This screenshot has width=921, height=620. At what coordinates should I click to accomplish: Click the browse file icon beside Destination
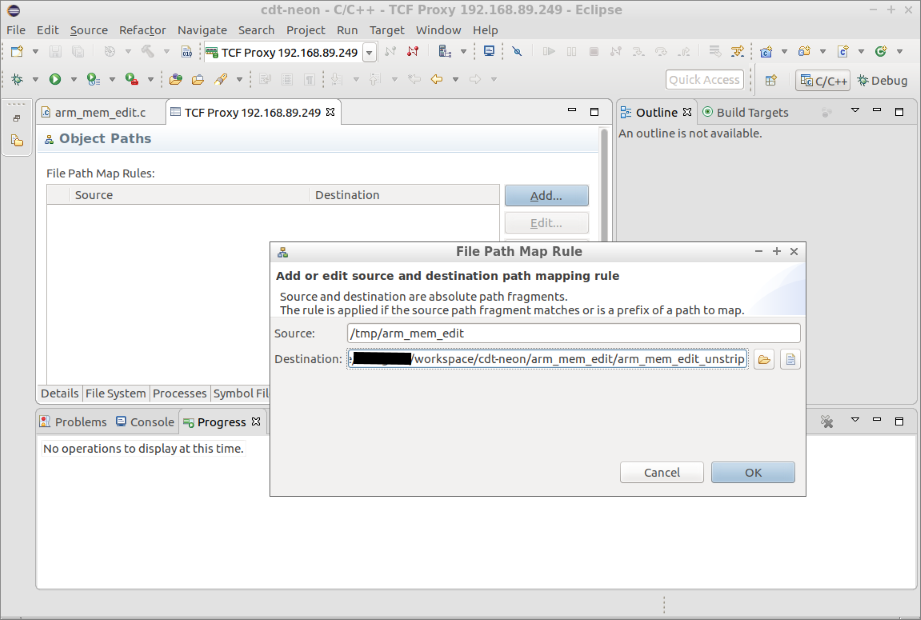[791, 359]
